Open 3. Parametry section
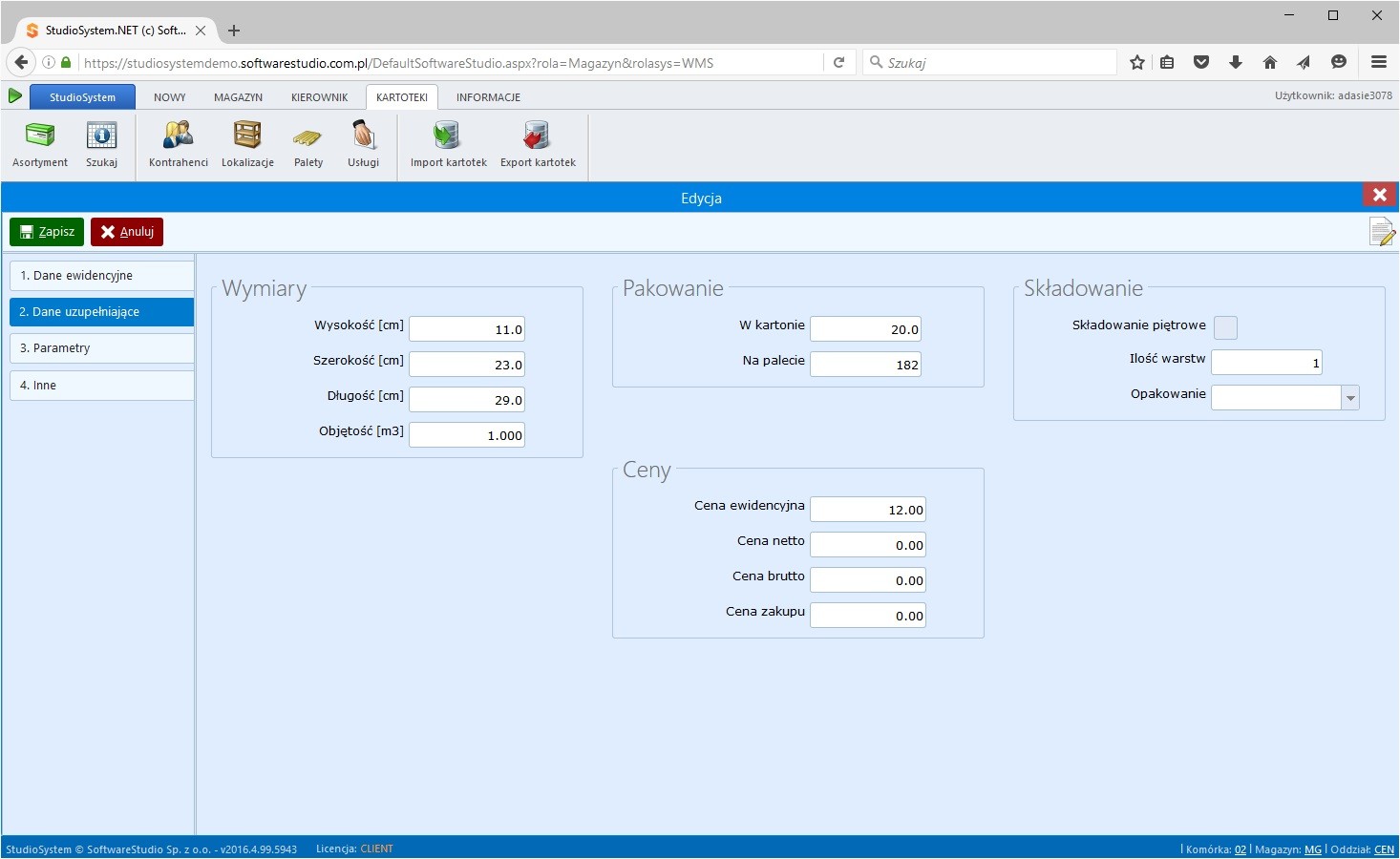The height and width of the screenshot is (859, 1400). tap(101, 348)
